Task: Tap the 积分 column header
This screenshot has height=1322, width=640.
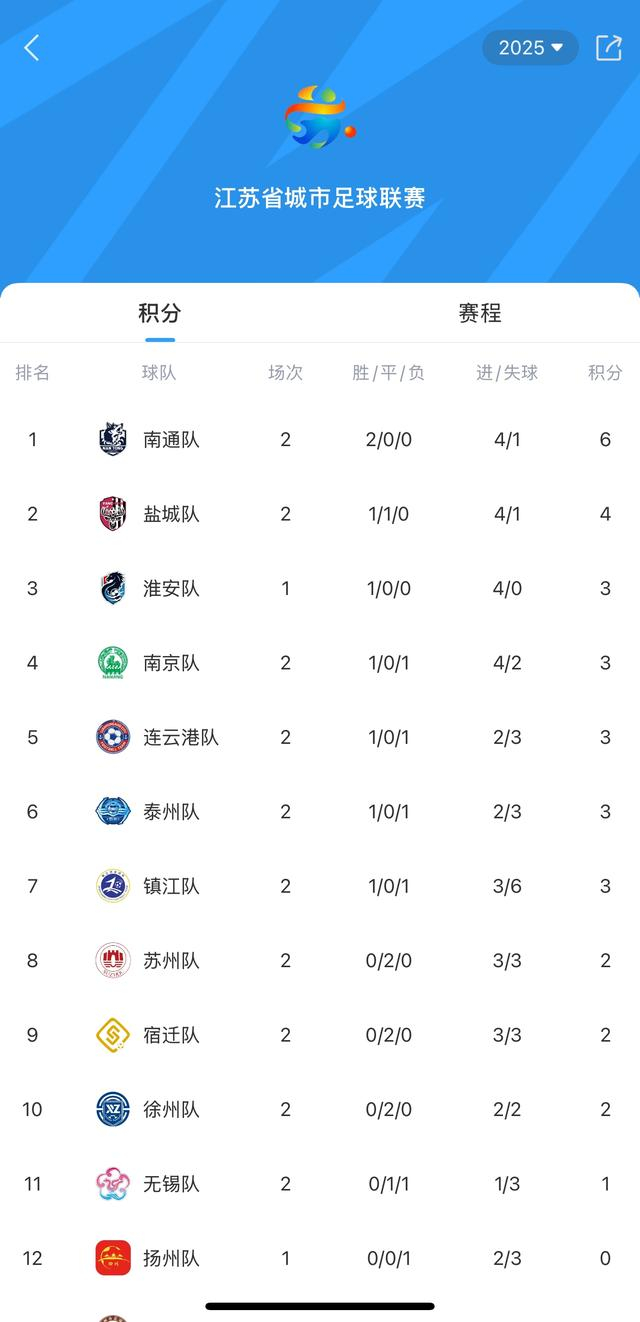Action: (604, 373)
